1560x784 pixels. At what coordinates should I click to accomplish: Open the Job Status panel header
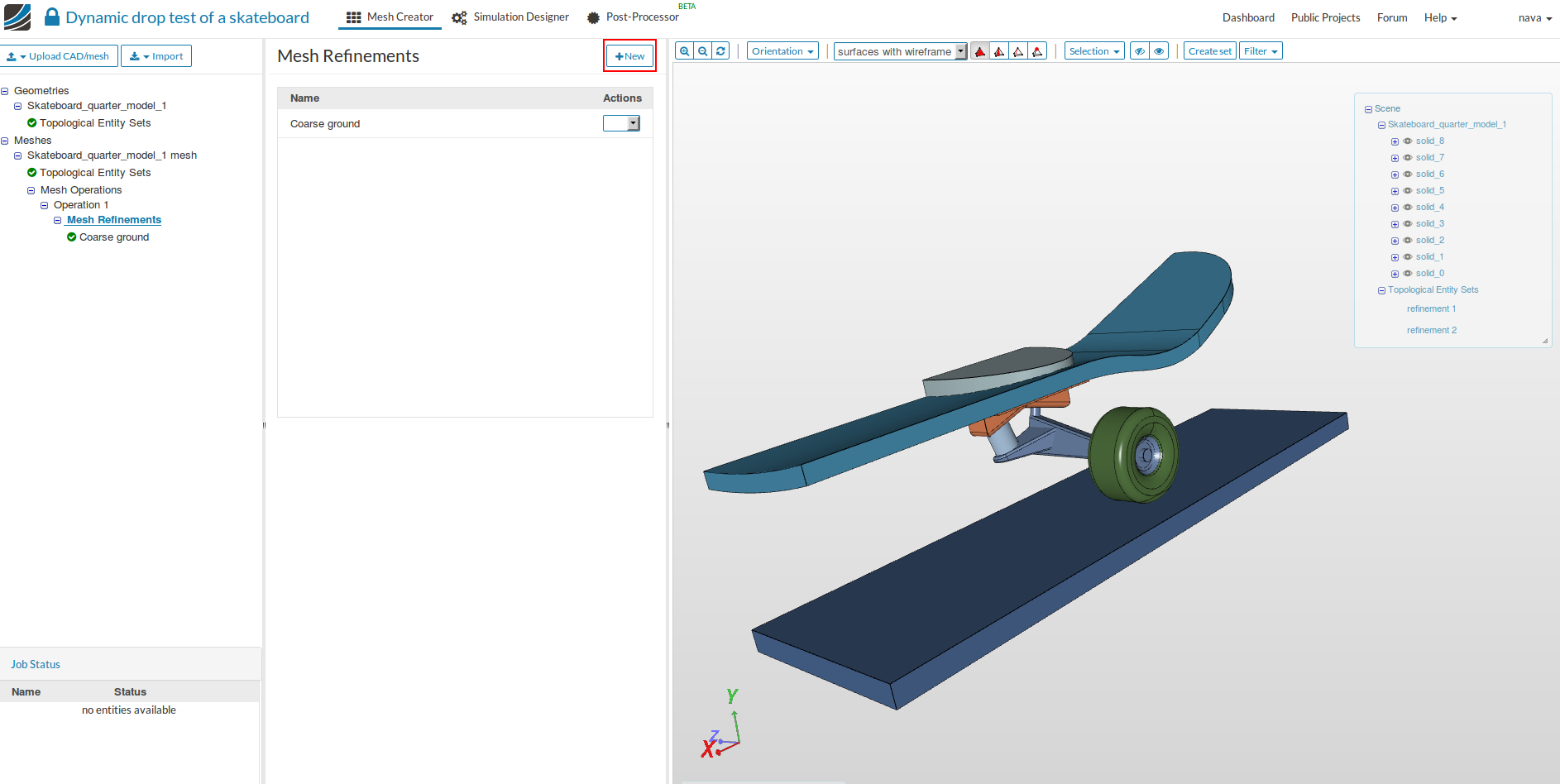pyautogui.click(x=130, y=664)
